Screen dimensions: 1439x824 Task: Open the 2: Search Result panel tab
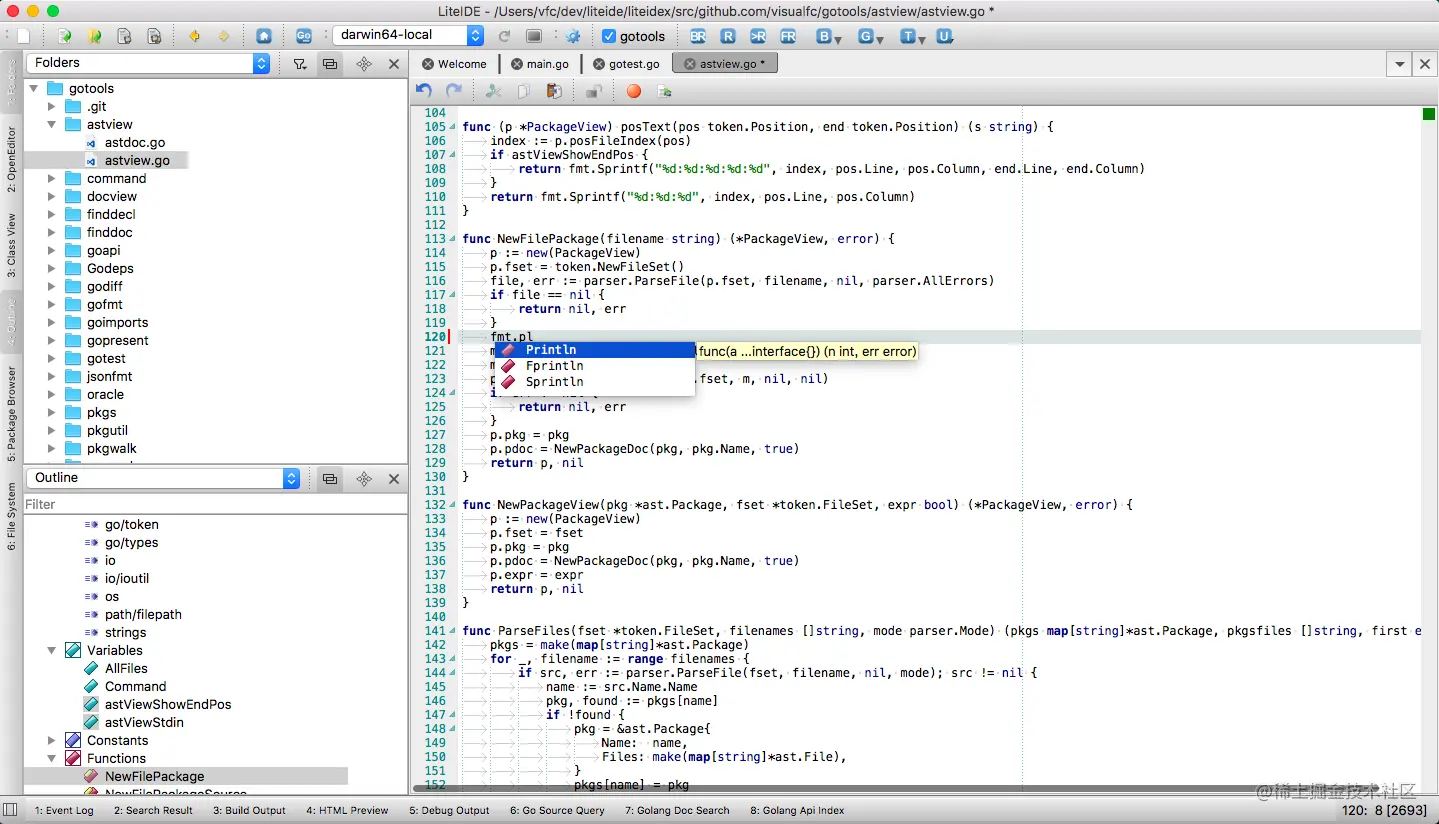coord(153,810)
